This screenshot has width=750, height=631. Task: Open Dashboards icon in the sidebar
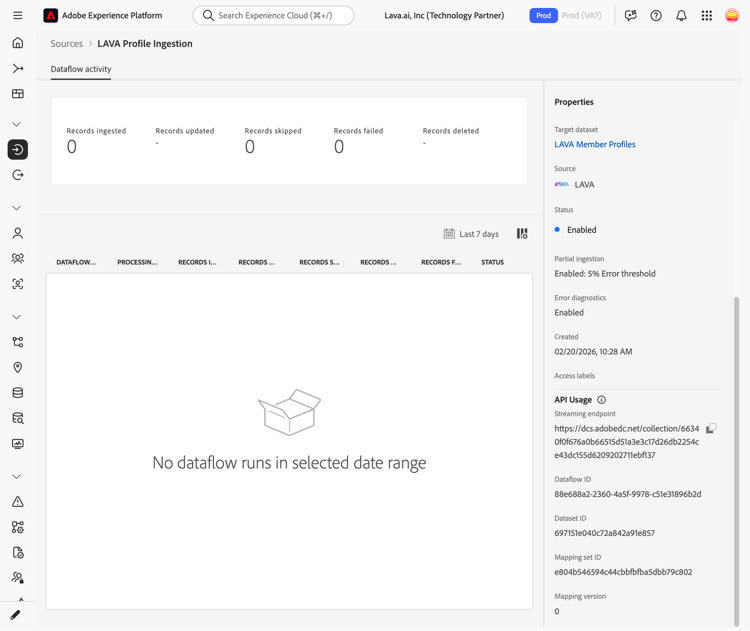[x=18, y=94]
